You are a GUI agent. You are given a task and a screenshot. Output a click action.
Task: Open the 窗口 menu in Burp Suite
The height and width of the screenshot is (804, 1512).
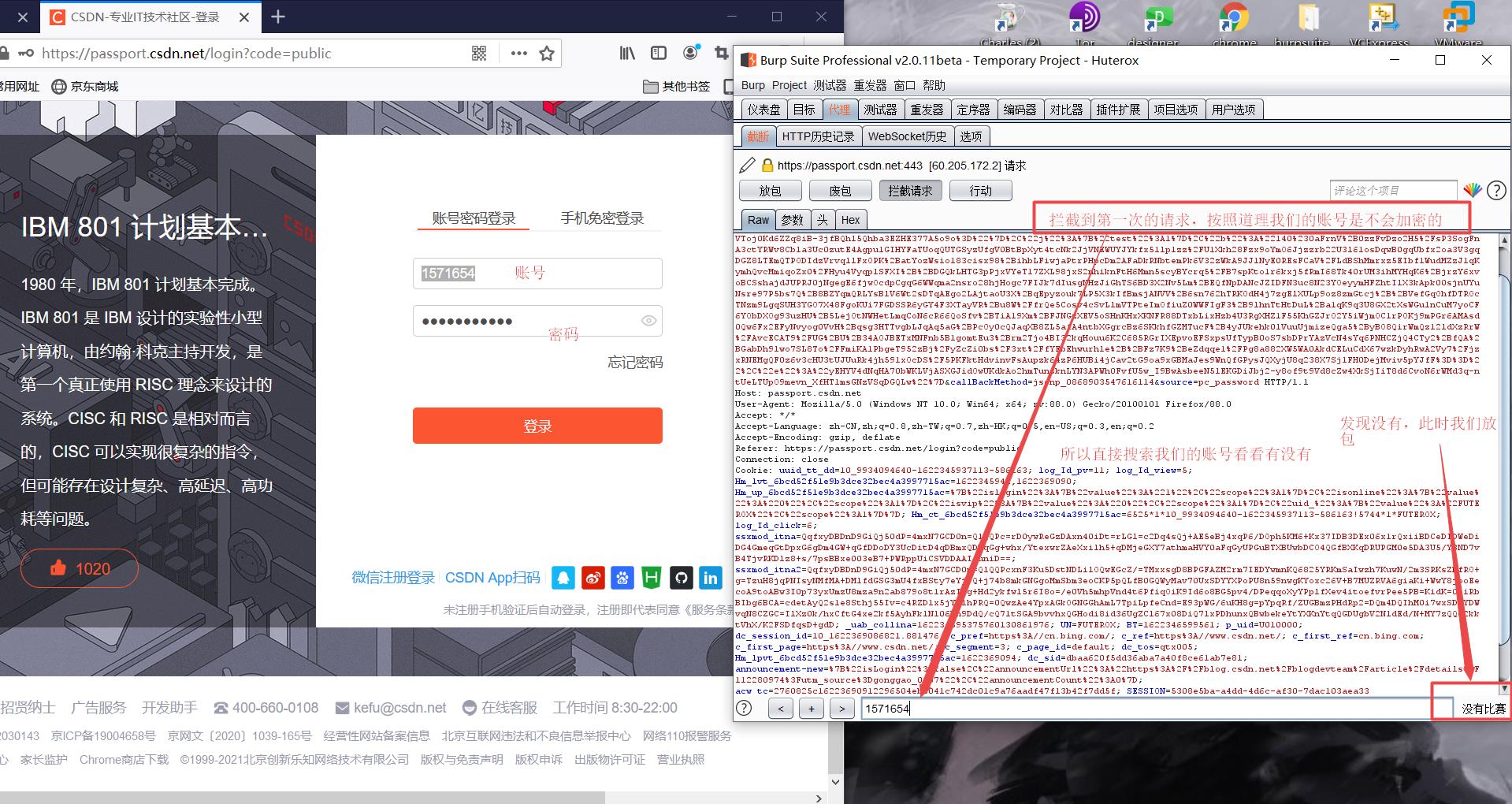point(905,85)
